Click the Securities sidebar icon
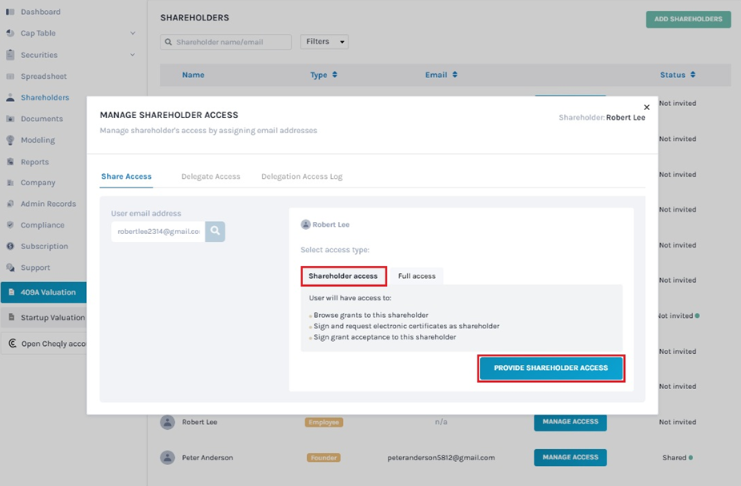The height and width of the screenshot is (486, 741). (x=11, y=55)
